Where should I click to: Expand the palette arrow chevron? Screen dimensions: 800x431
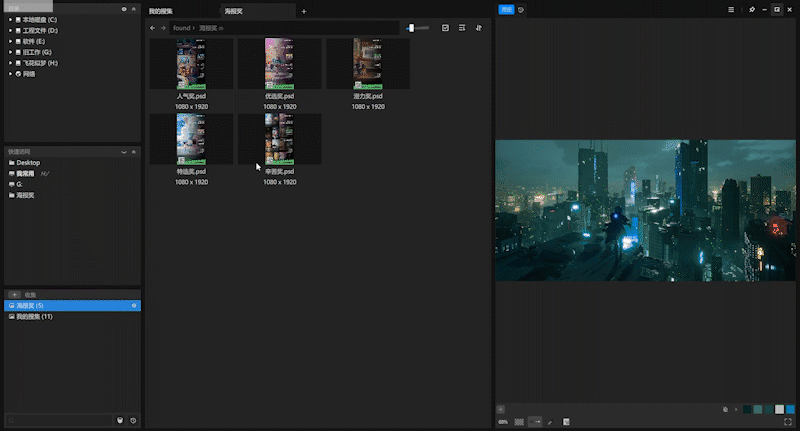pyautogui.click(x=736, y=409)
